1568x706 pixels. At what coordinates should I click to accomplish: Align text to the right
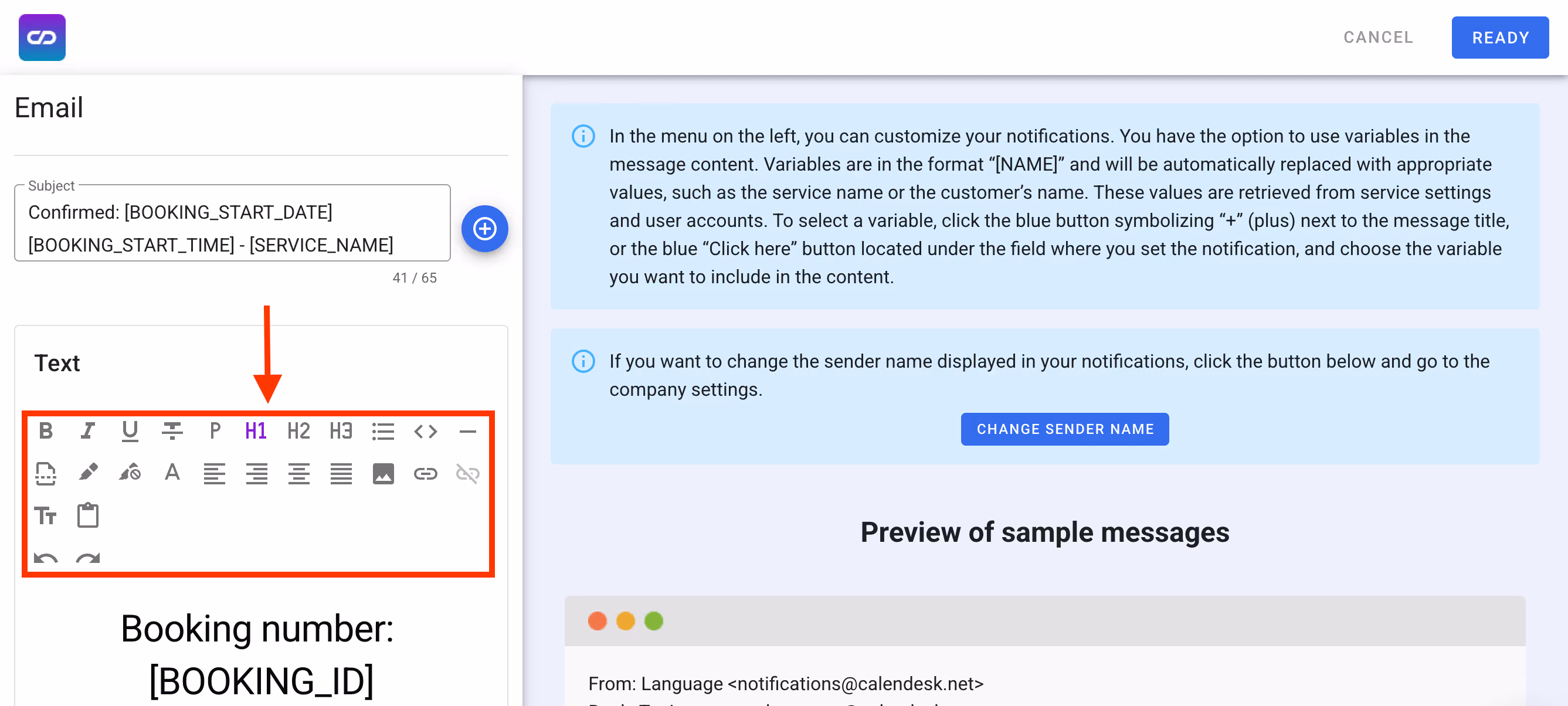point(256,473)
